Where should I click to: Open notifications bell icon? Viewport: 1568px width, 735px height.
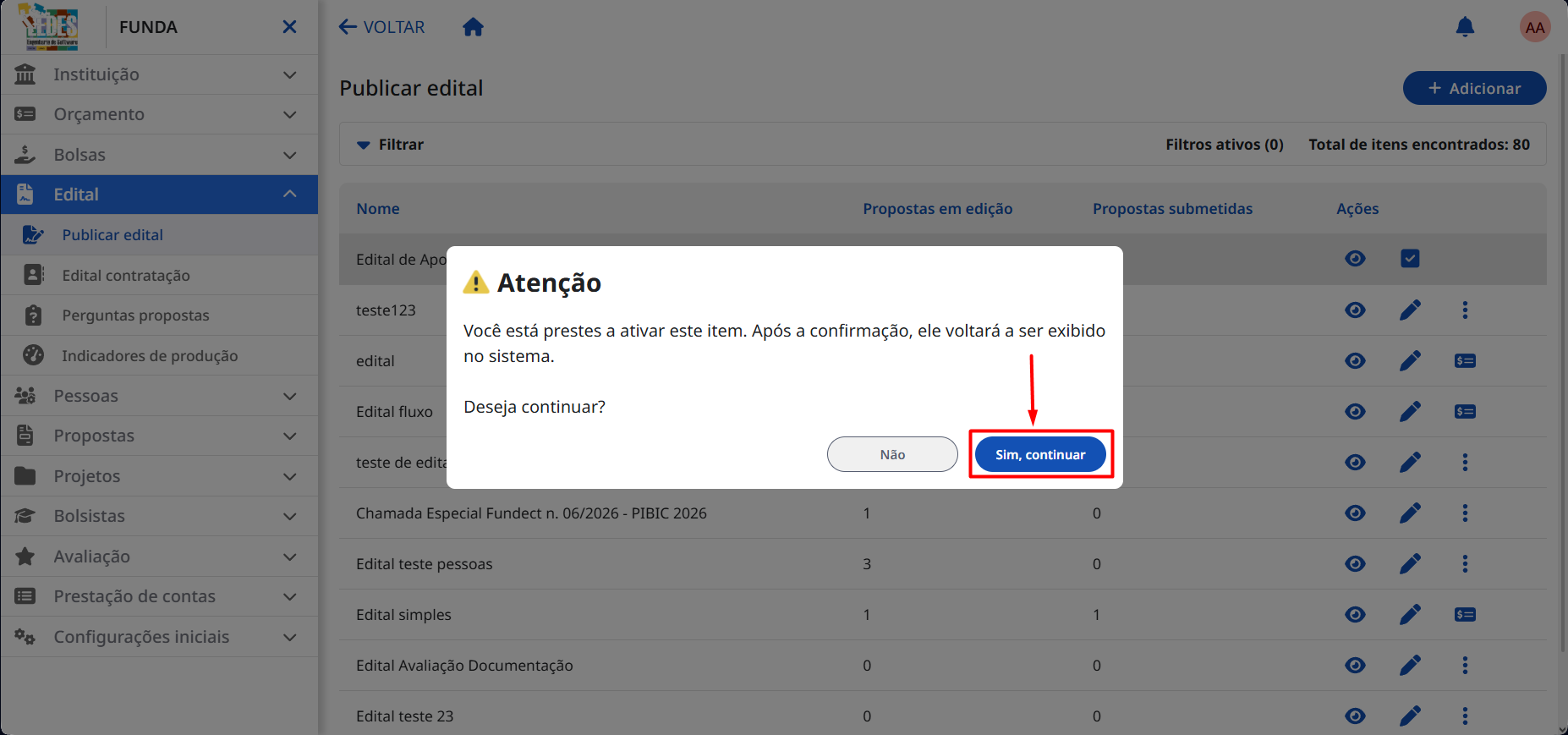tap(1465, 27)
